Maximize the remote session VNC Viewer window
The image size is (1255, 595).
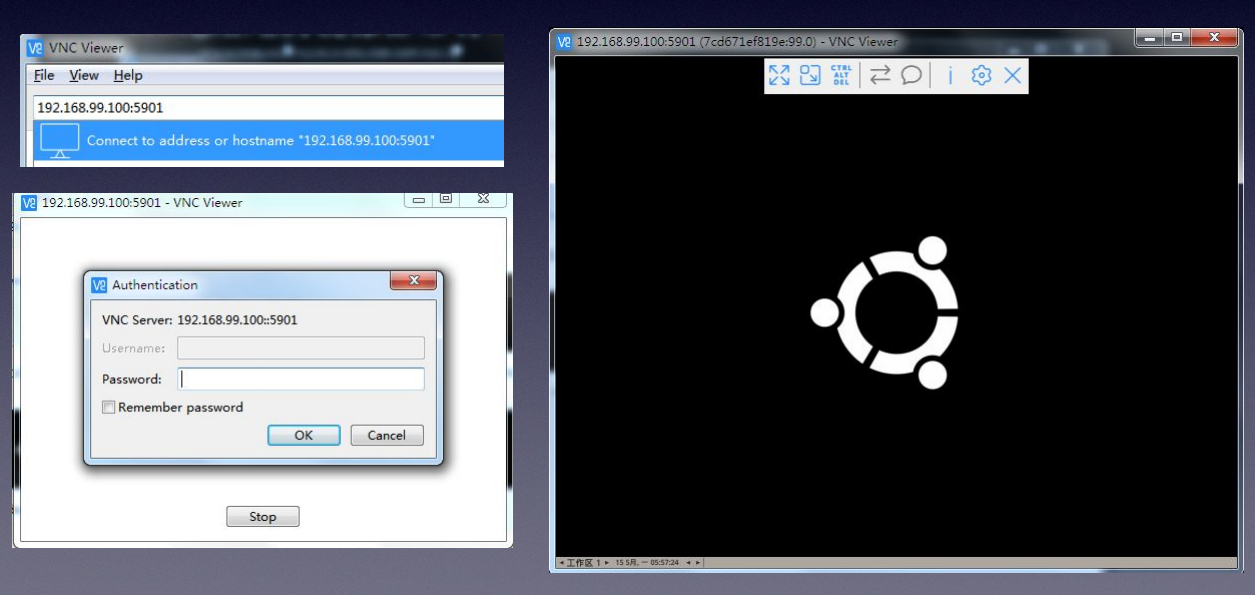[x=1177, y=37]
